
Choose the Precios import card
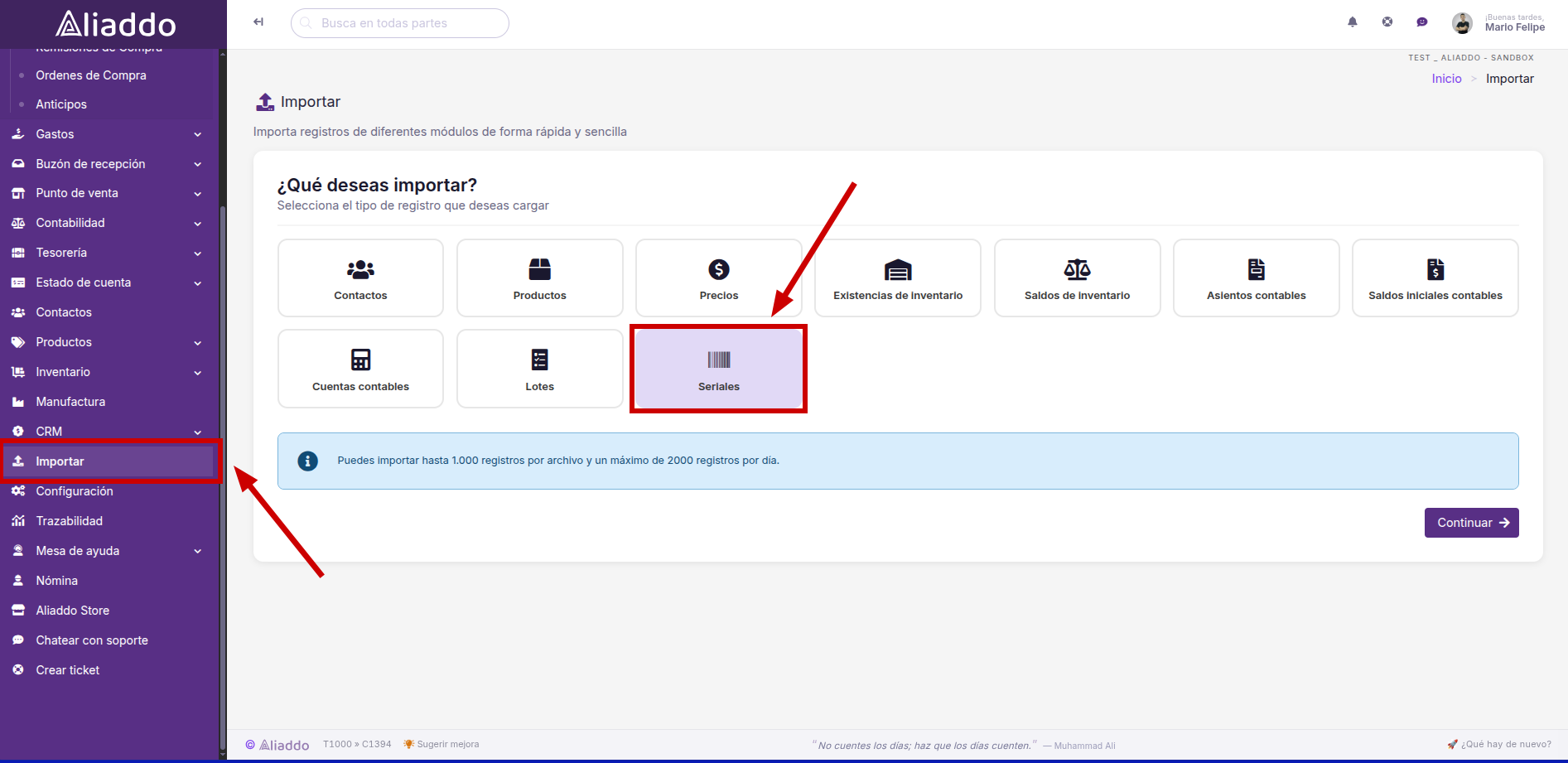[719, 278]
